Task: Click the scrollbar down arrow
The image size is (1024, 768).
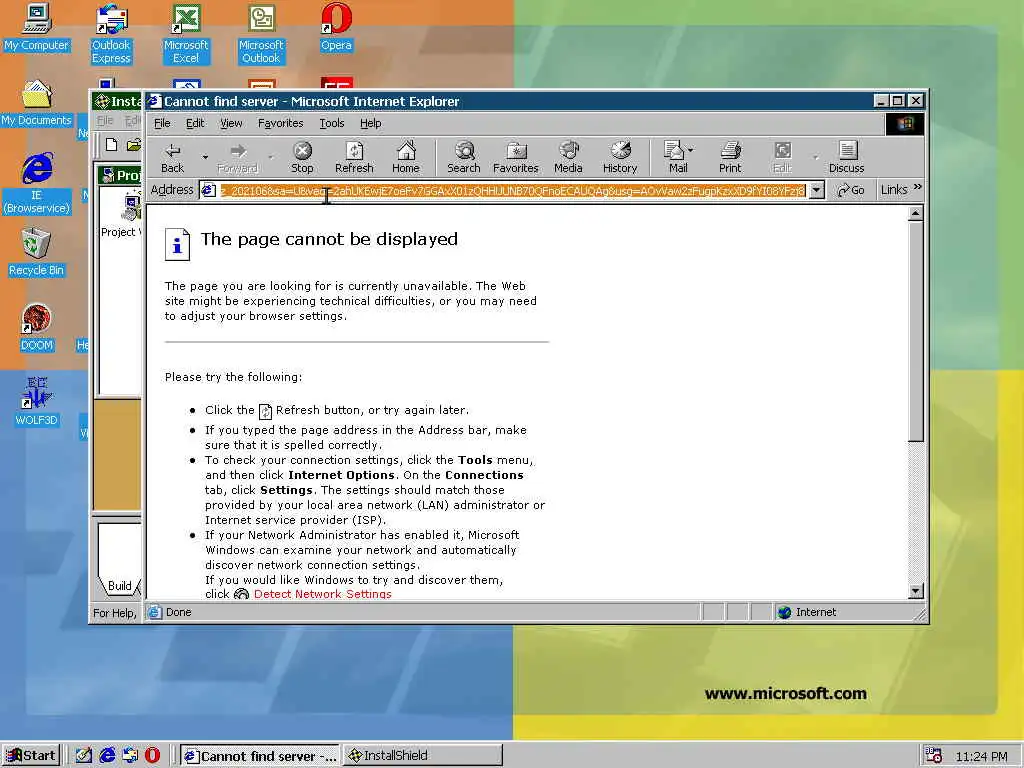Action: pyautogui.click(x=916, y=591)
